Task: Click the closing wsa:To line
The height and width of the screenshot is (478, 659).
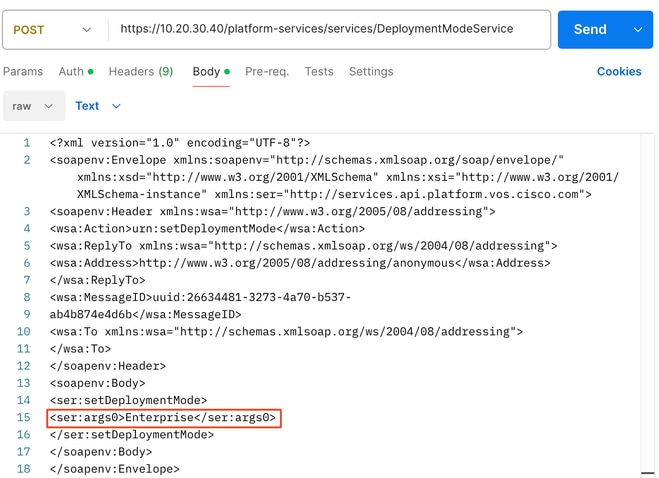Action: point(80,349)
